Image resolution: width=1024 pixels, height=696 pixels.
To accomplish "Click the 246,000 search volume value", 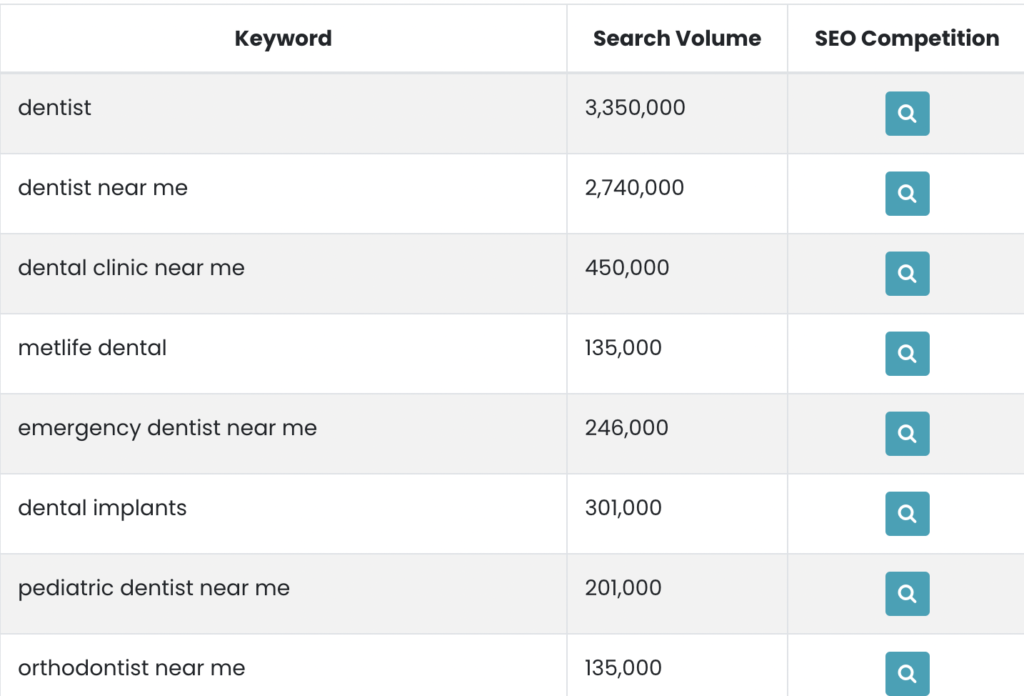I will (626, 428).
